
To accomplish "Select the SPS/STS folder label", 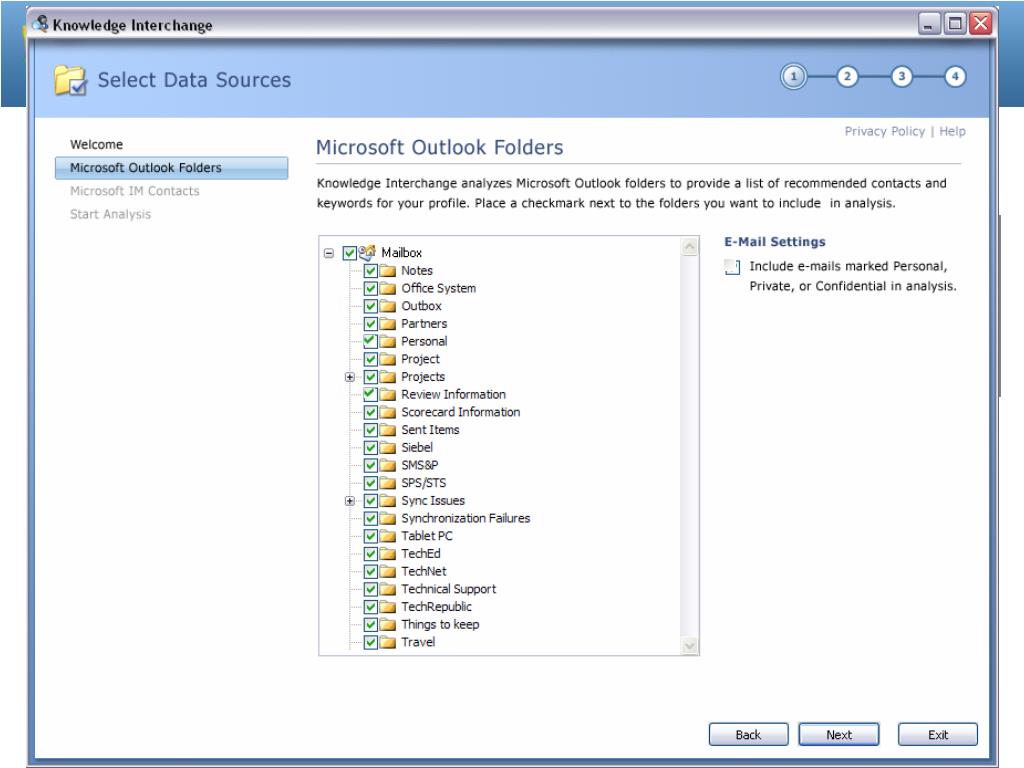I will tap(423, 483).
